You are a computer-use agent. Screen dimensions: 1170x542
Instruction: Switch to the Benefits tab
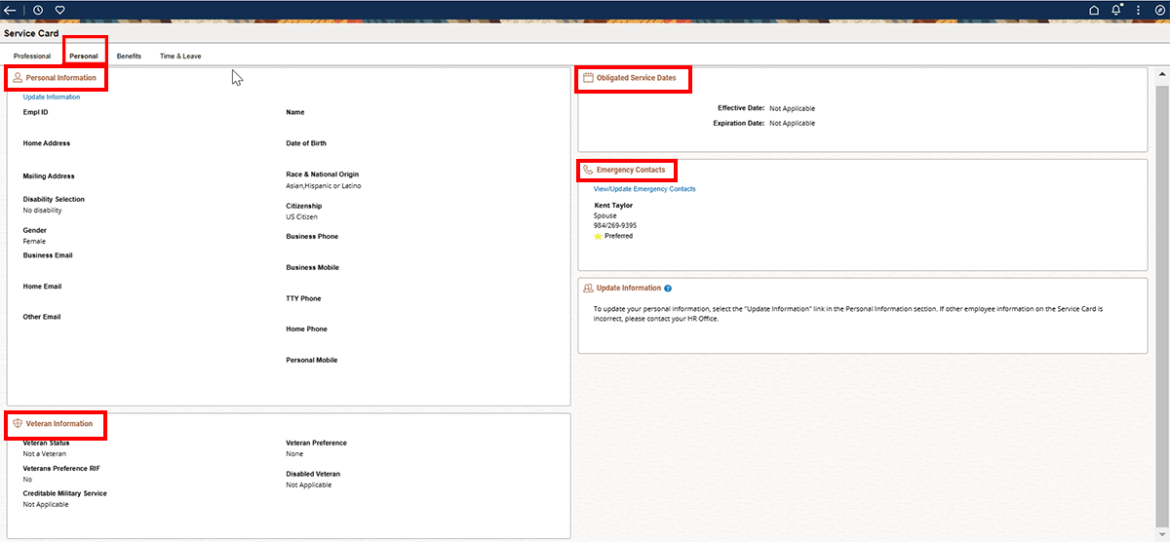(129, 56)
